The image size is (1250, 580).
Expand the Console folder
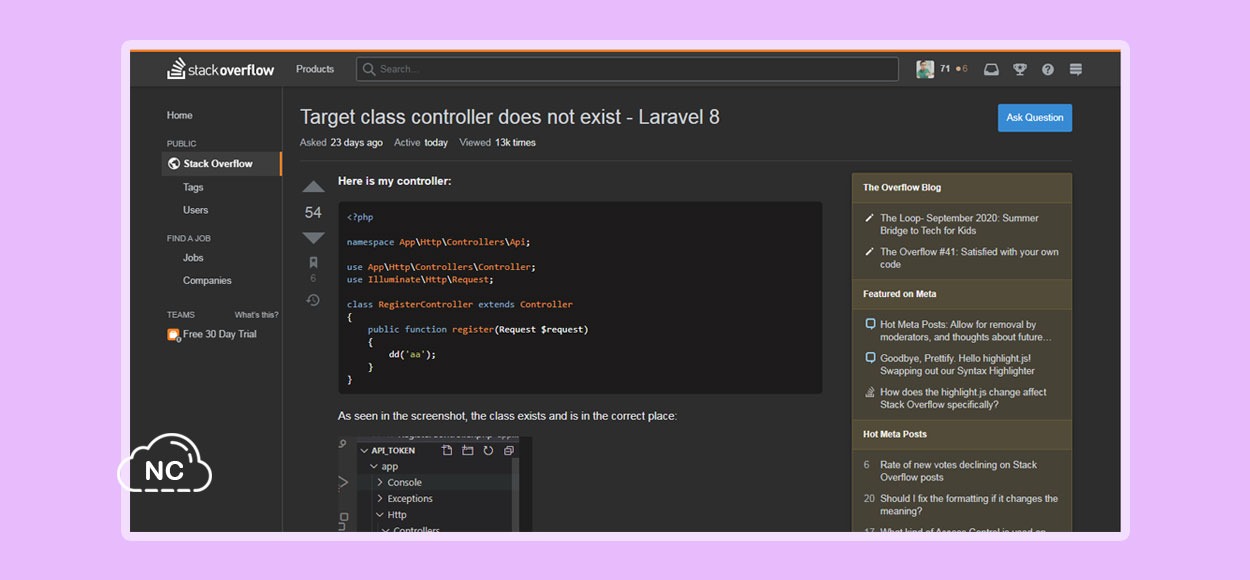pyautogui.click(x=380, y=482)
